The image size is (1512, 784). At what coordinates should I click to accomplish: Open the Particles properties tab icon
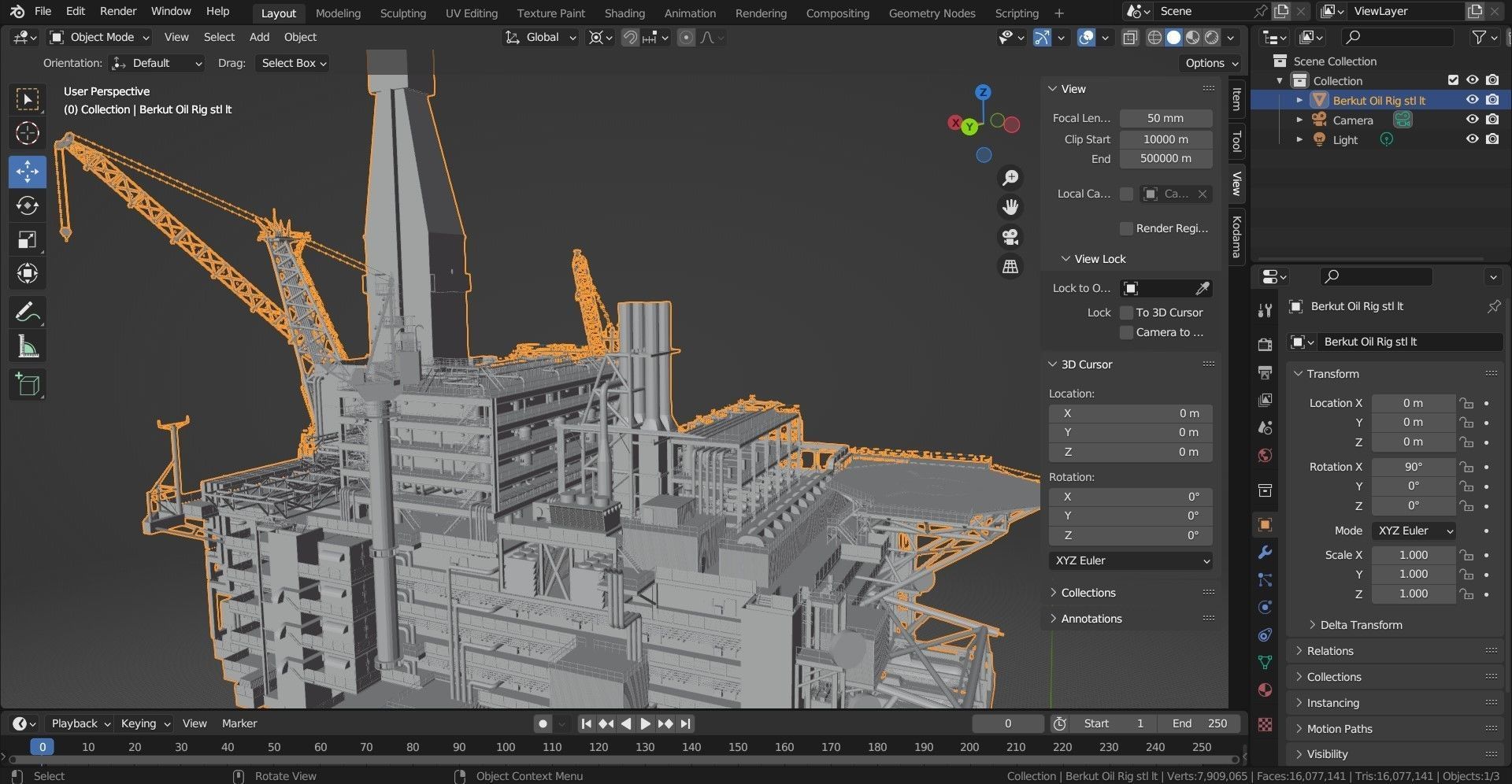click(x=1265, y=580)
